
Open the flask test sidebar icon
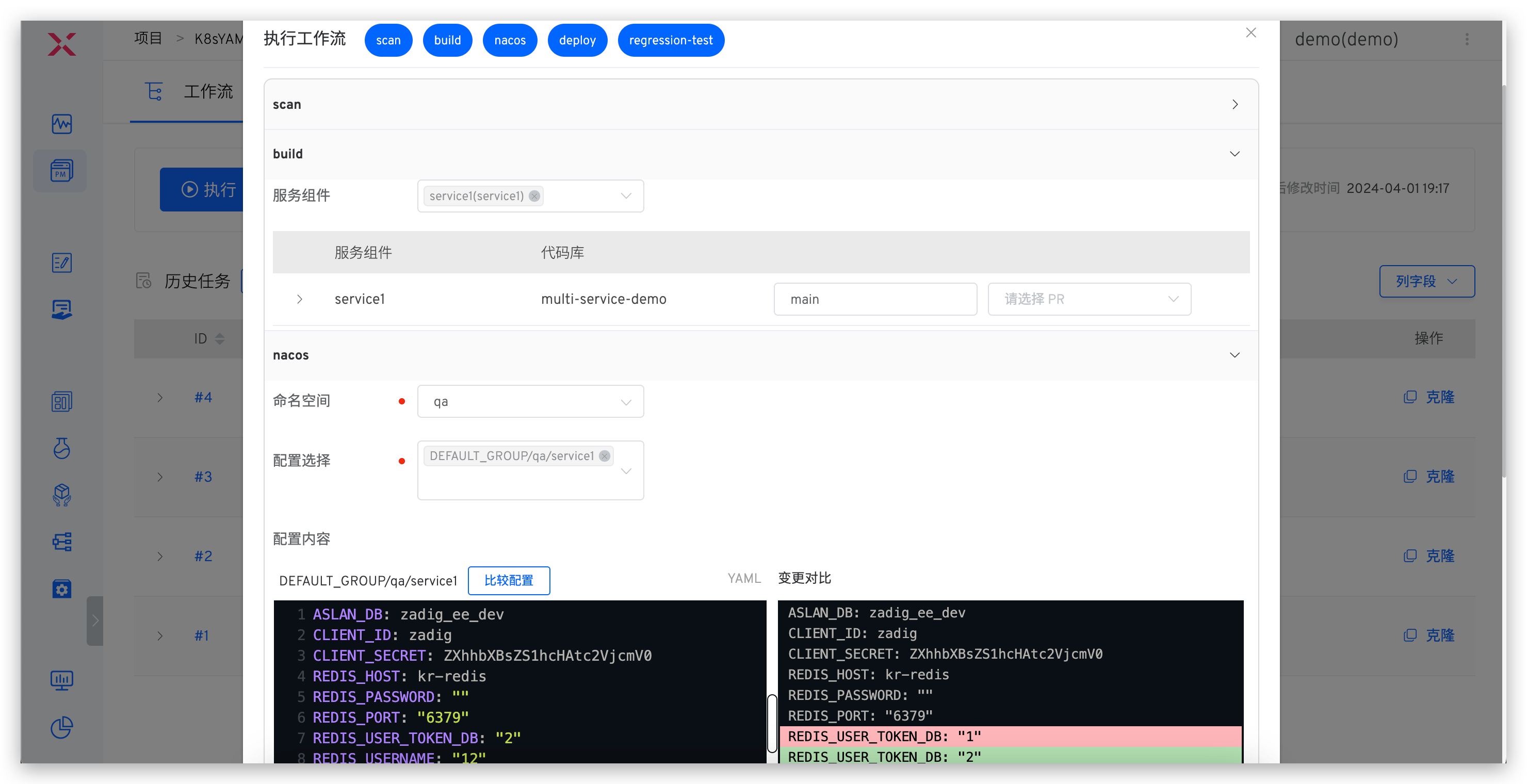(x=62, y=448)
